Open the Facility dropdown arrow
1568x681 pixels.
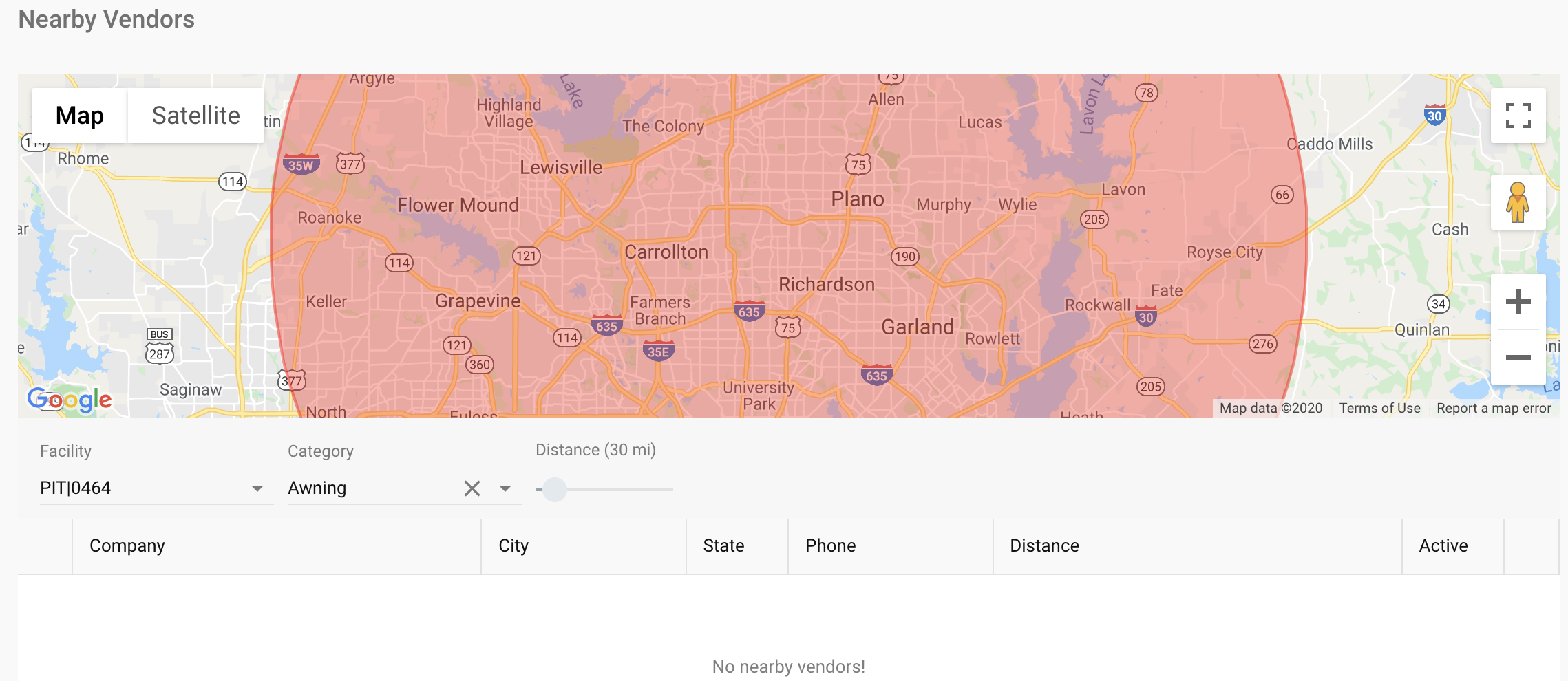(257, 488)
